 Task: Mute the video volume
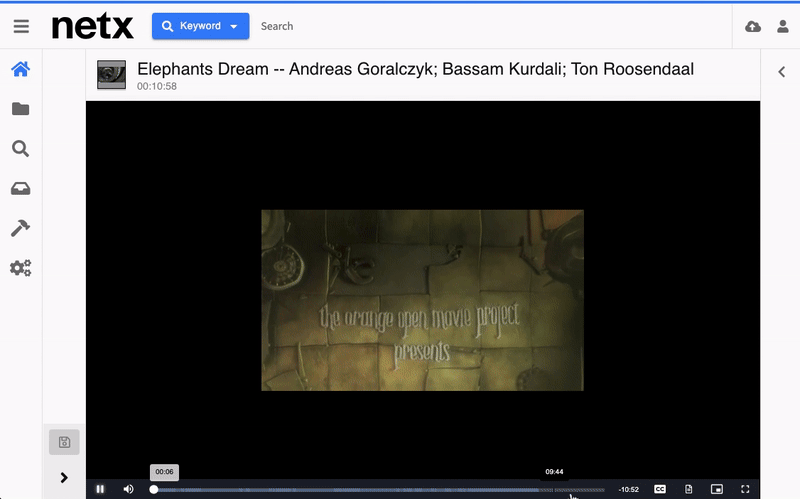[129, 489]
